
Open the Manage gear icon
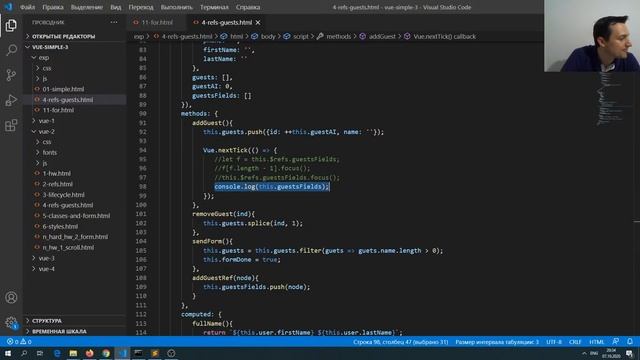pos(11,322)
